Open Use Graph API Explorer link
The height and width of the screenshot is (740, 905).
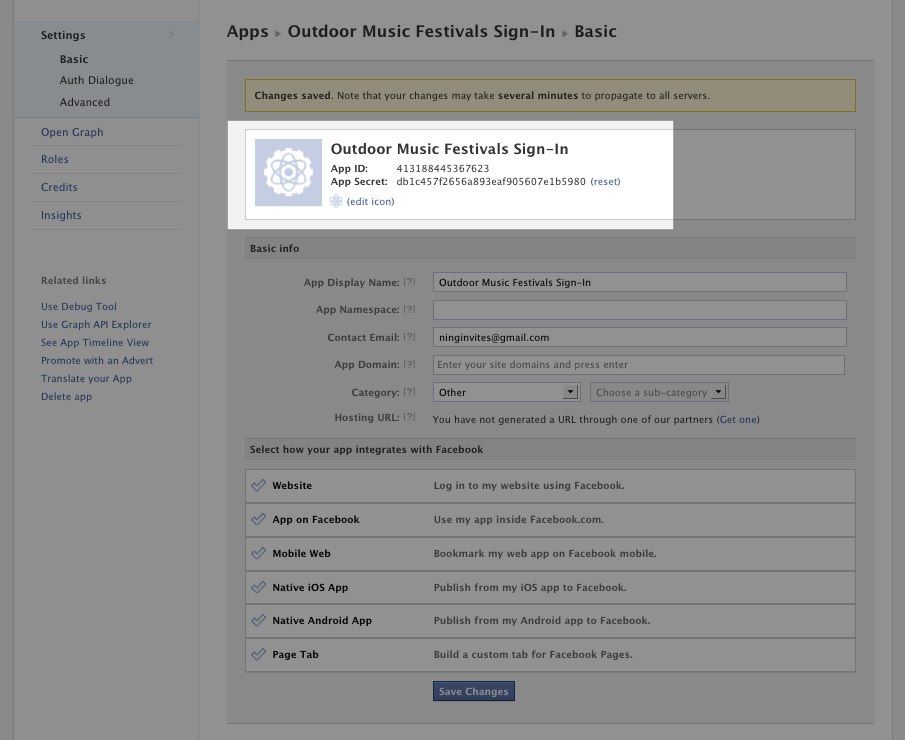pos(96,324)
